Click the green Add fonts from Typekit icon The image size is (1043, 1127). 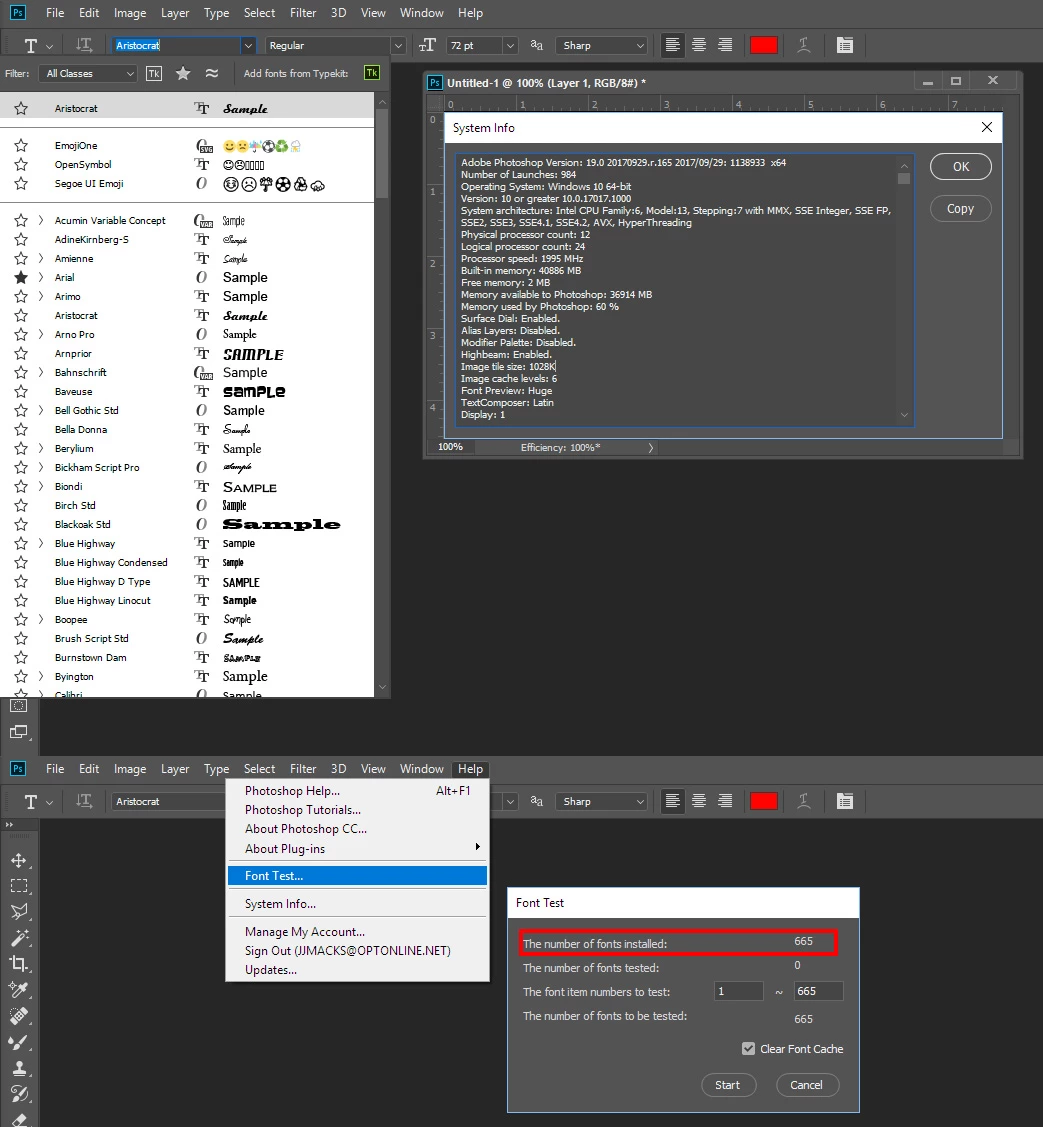pos(372,73)
